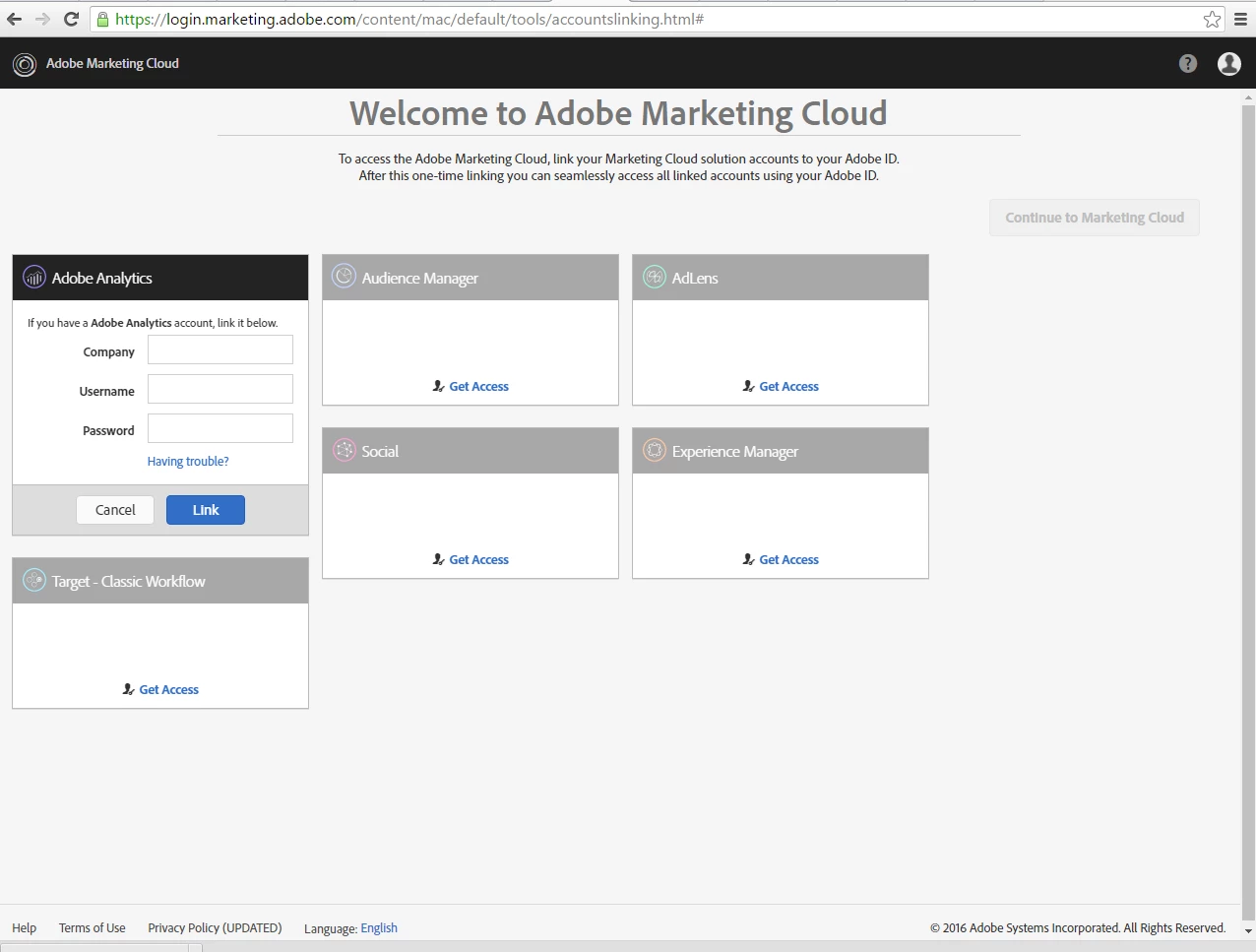
Task: Change language via the English link
Action: tap(379, 928)
